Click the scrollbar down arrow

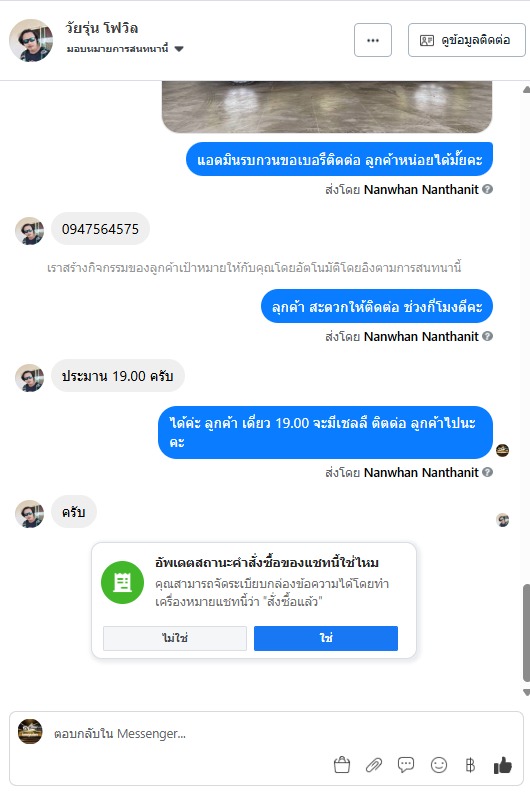(526, 692)
